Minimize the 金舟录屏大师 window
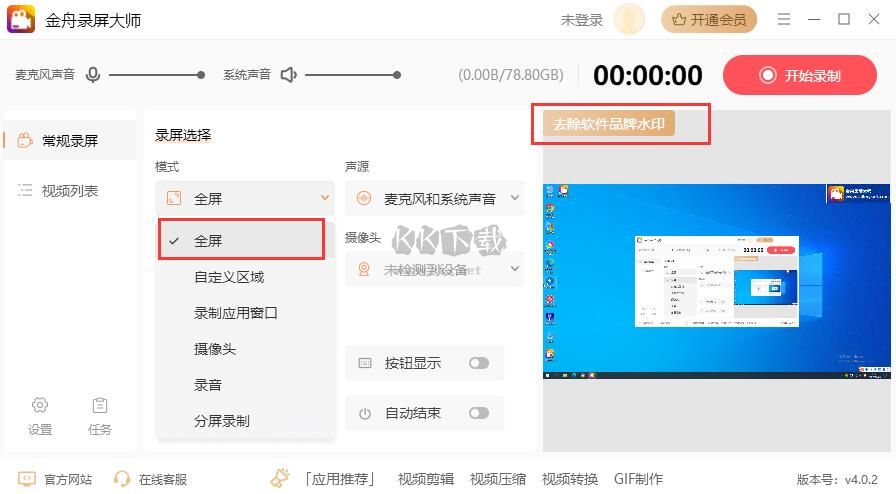This screenshot has height=494, width=896. pyautogui.click(x=814, y=19)
